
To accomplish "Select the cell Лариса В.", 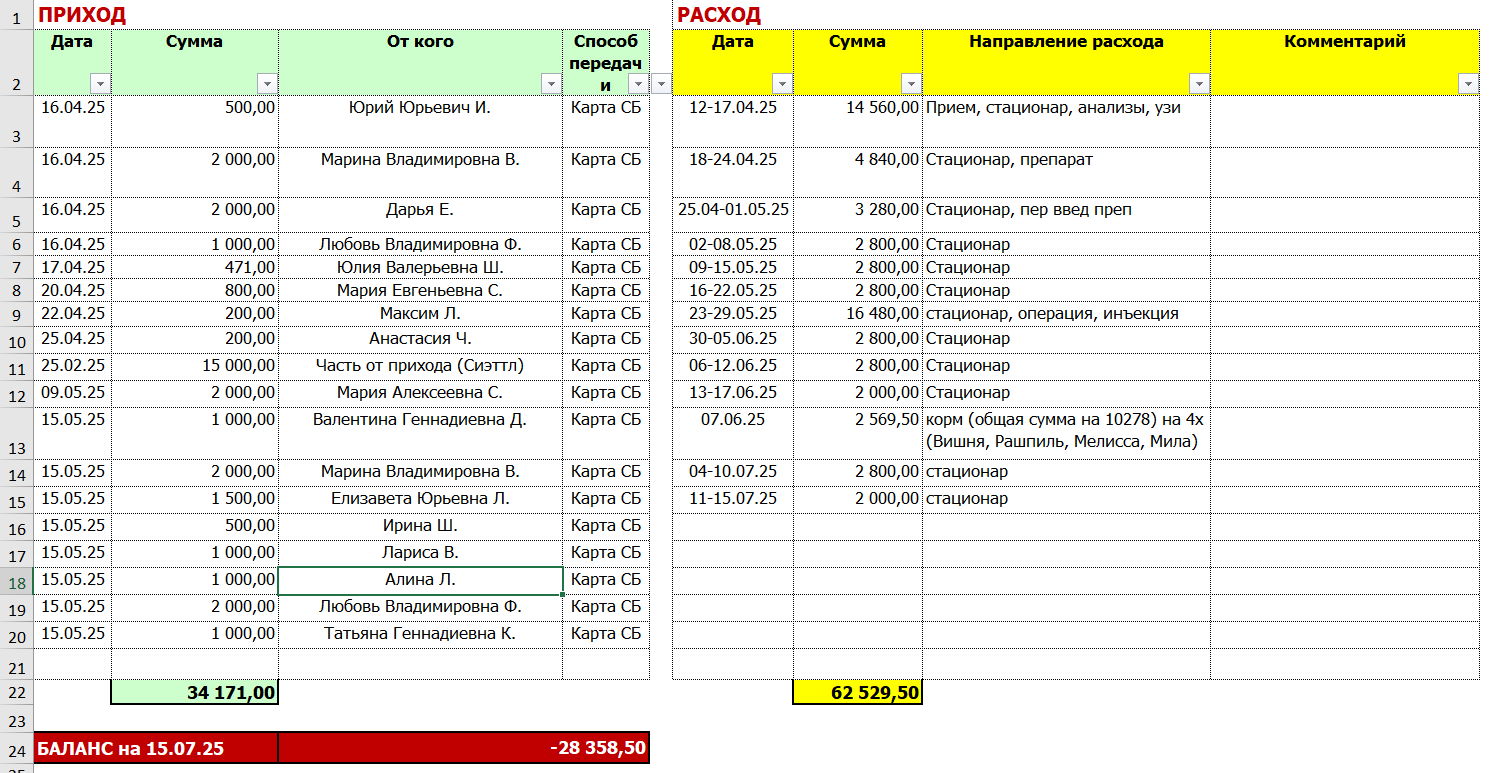I will (420, 552).
